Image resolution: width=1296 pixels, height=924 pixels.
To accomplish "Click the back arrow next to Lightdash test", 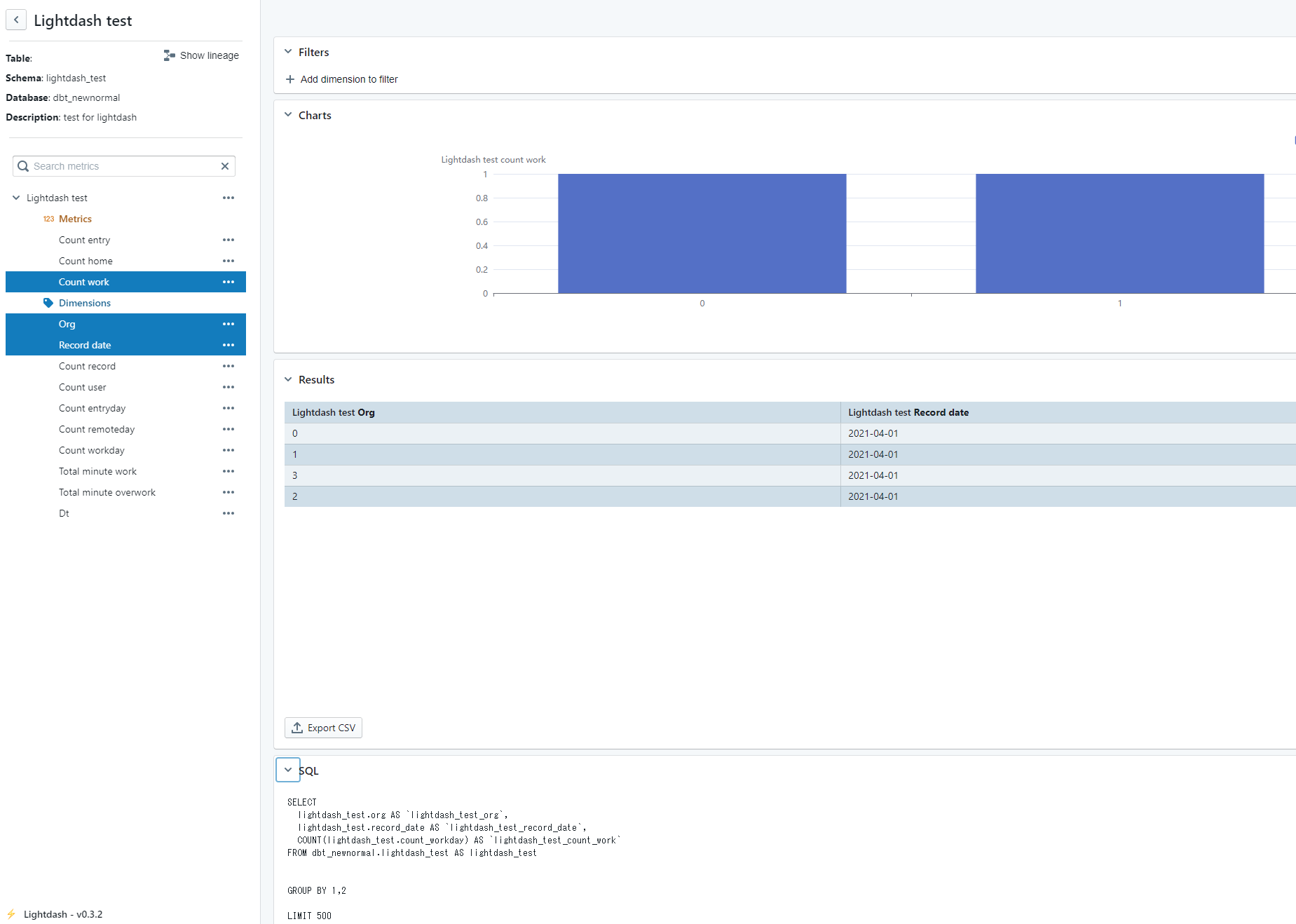I will pos(16,20).
